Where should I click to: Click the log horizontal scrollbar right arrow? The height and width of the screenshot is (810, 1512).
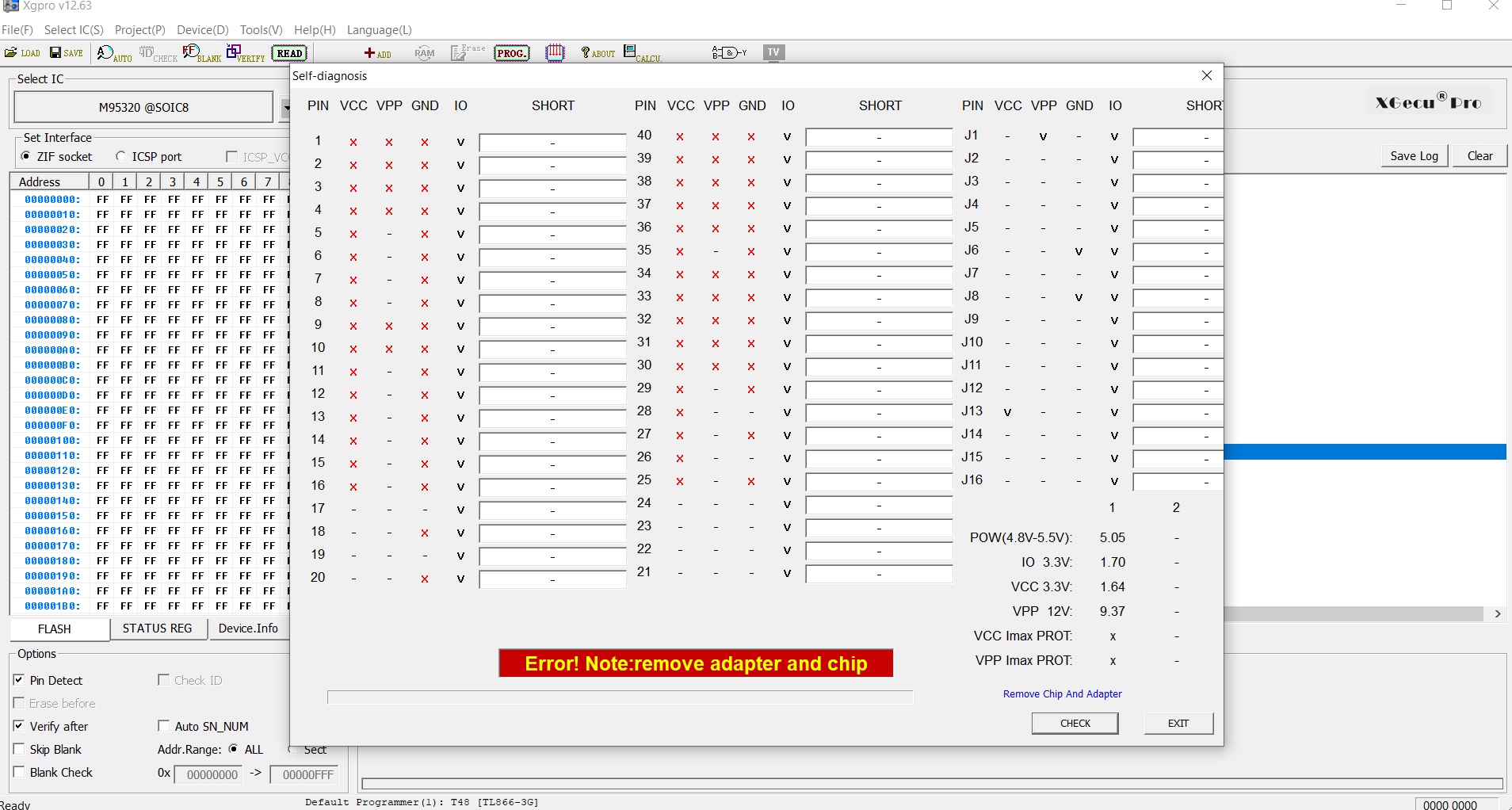(x=1497, y=613)
